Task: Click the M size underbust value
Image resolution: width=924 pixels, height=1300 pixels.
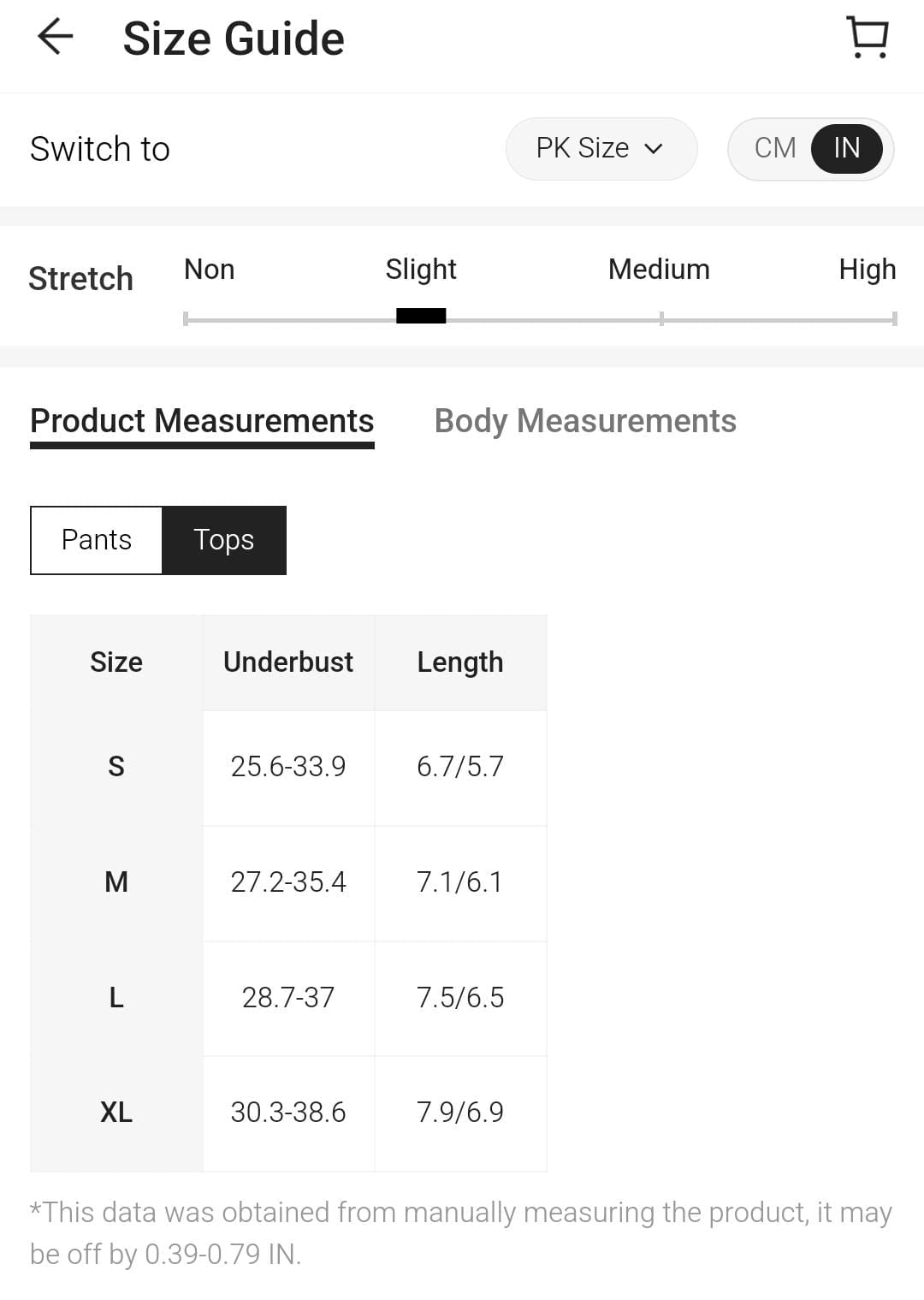Action: pos(288,882)
